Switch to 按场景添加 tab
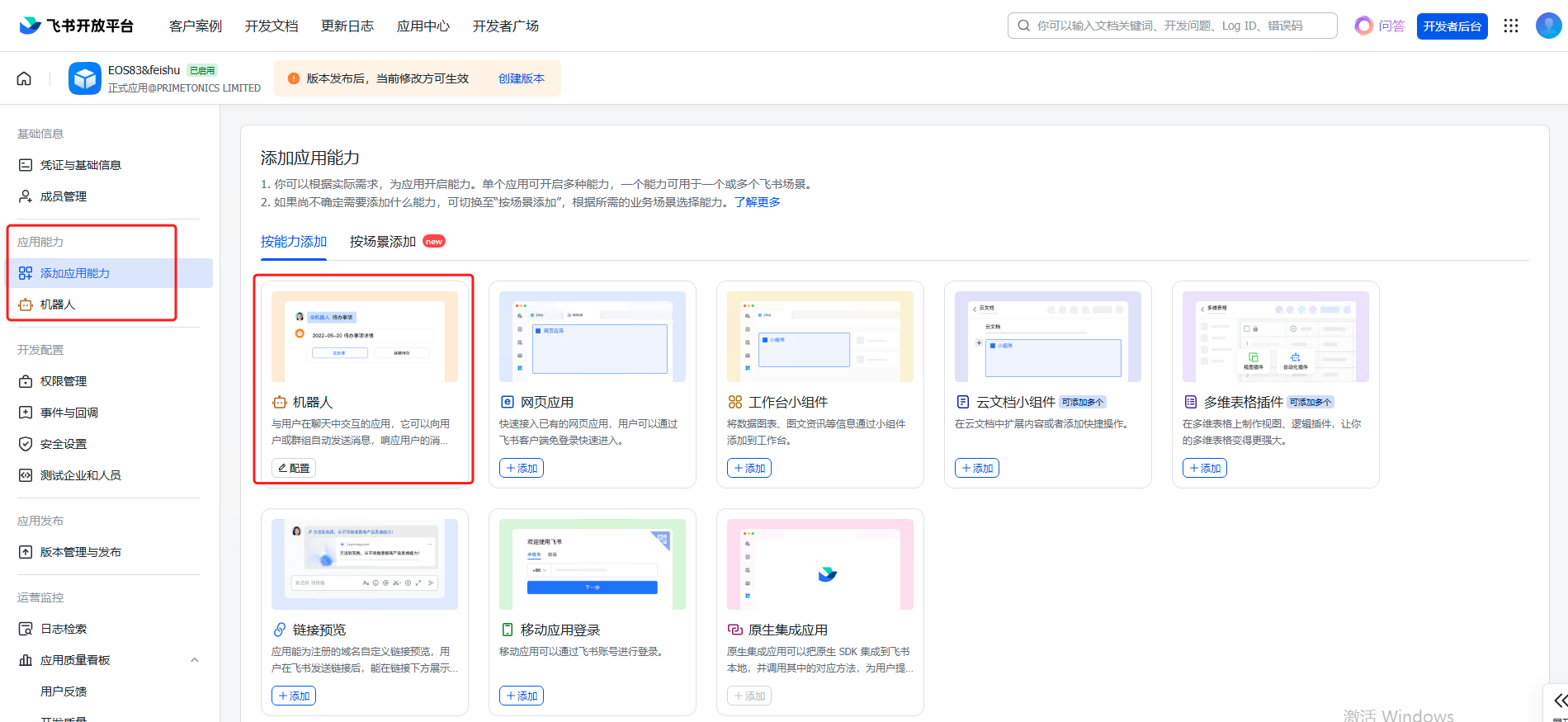The width and height of the screenshot is (1568, 722). (383, 242)
